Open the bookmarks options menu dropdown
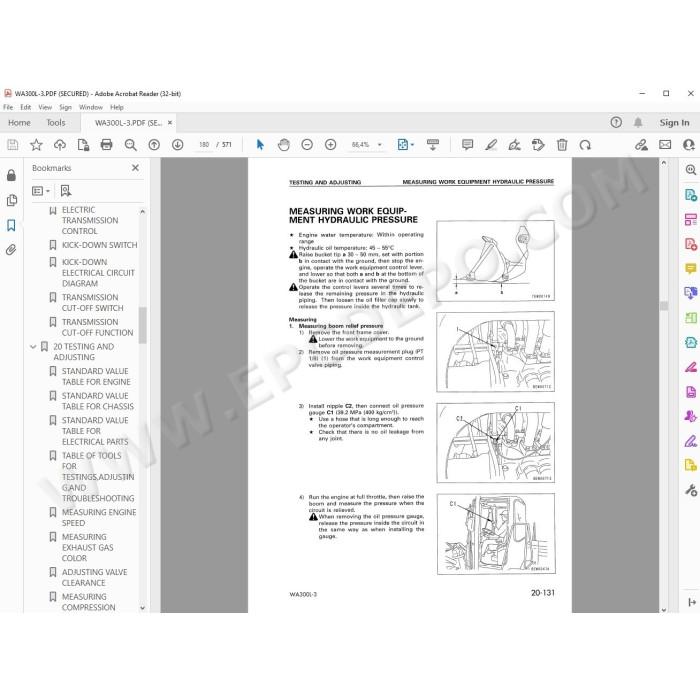 [41, 191]
